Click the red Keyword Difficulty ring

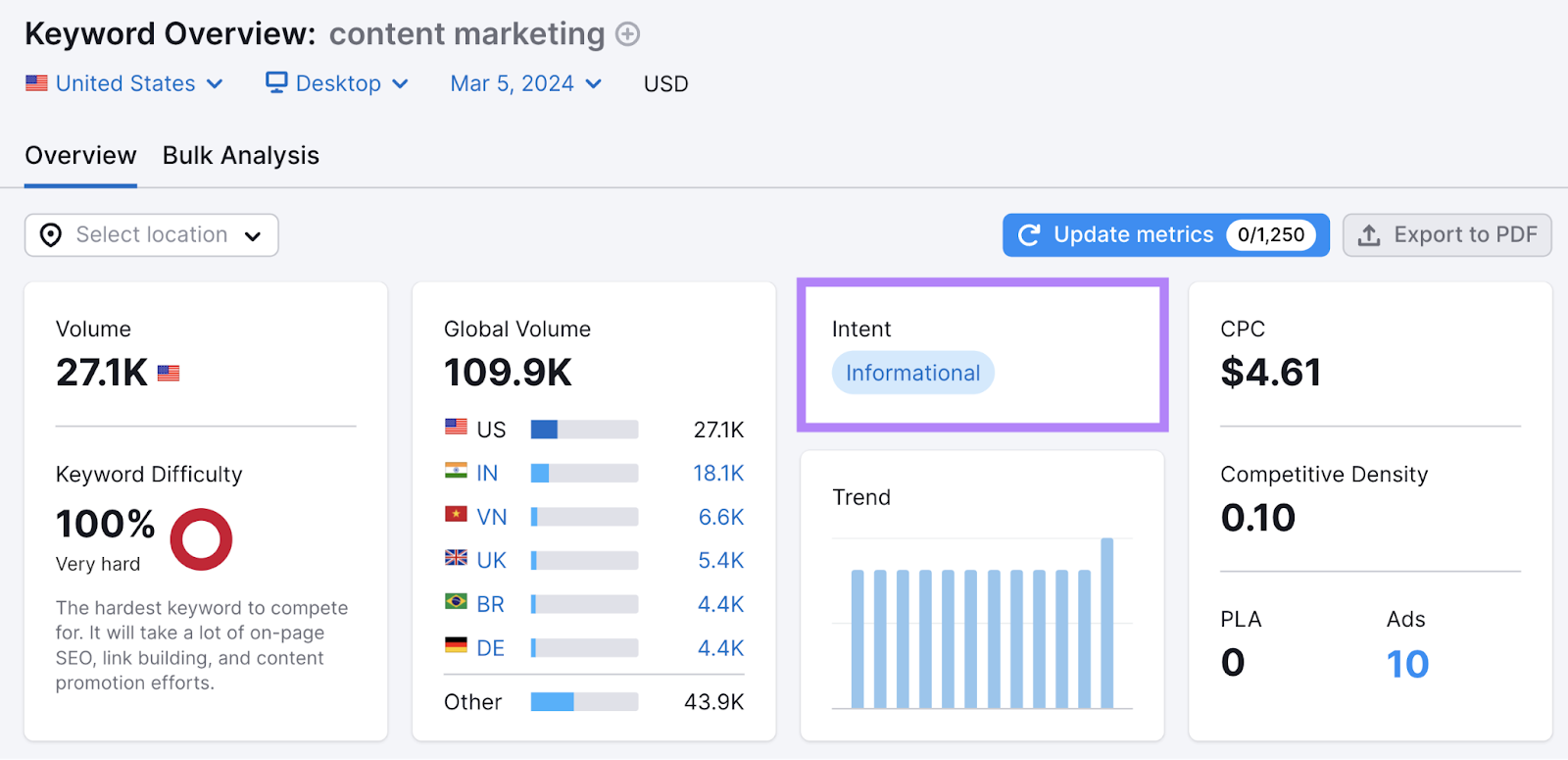click(x=201, y=539)
